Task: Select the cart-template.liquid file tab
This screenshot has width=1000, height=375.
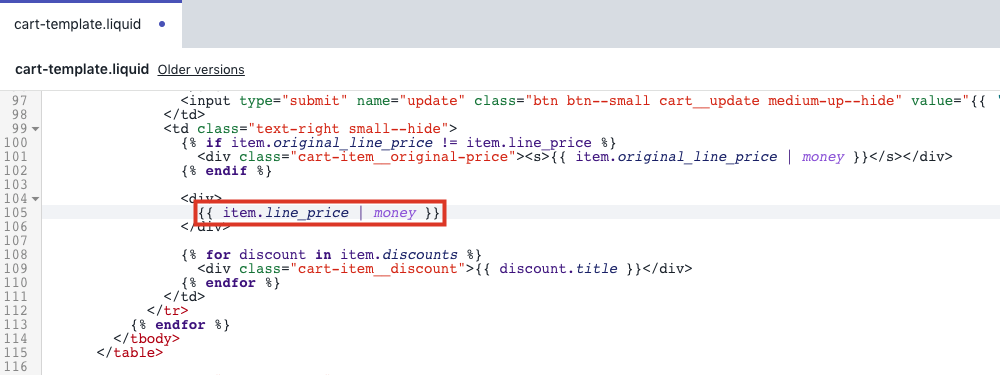Action: pyautogui.click(x=90, y=25)
